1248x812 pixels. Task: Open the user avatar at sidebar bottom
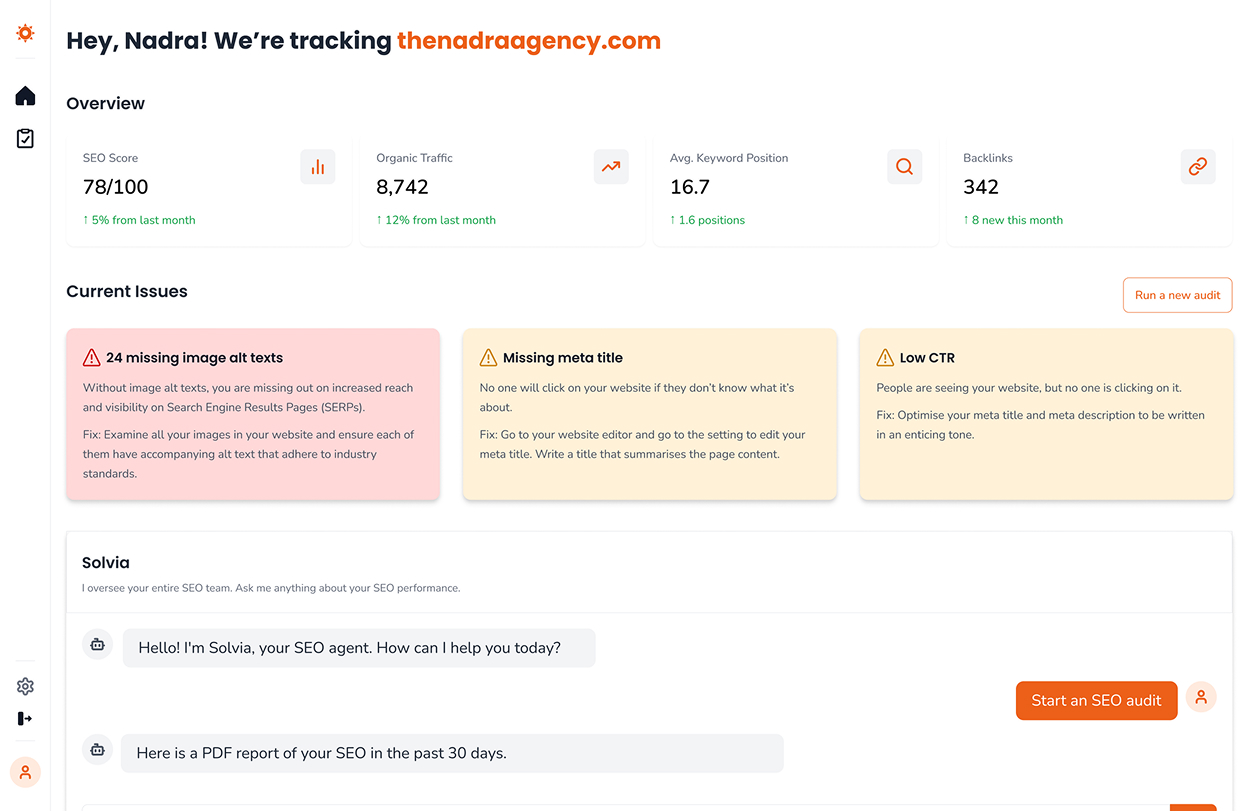(25, 772)
